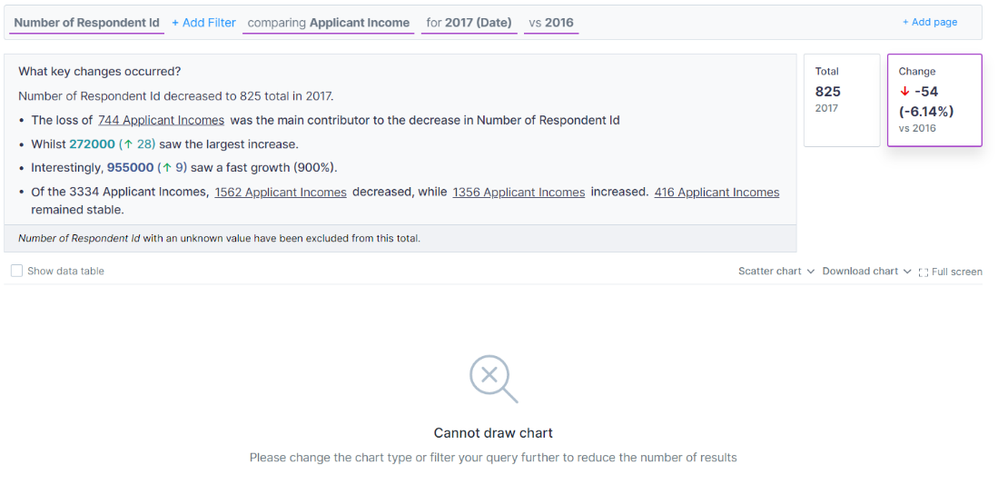Click the vs 2016 comparison field
The image size is (998, 485).
coord(551,22)
